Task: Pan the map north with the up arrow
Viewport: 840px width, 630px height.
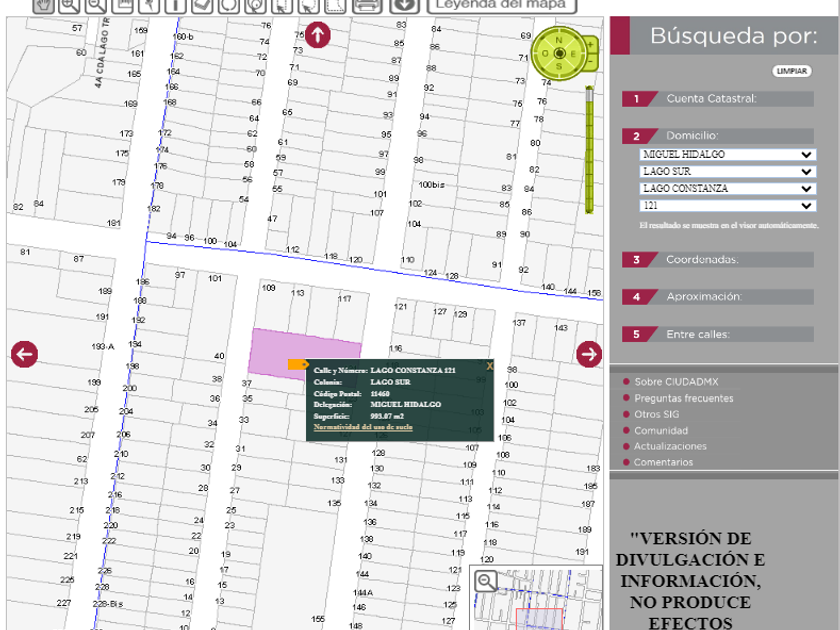Action: coord(317,36)
